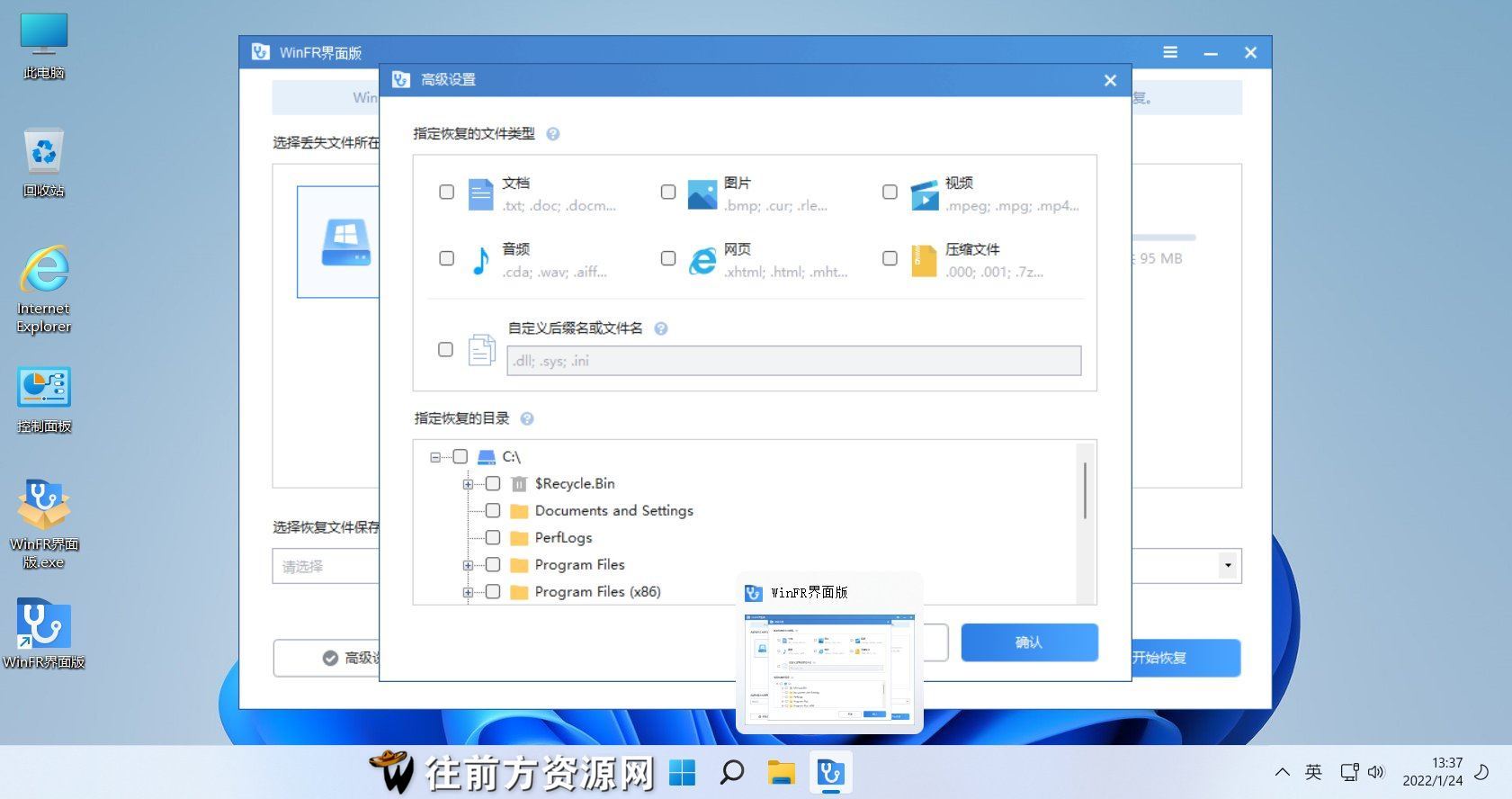Check the 视频 file type checkbox
1512x799 pixels.
pos(890,192)
